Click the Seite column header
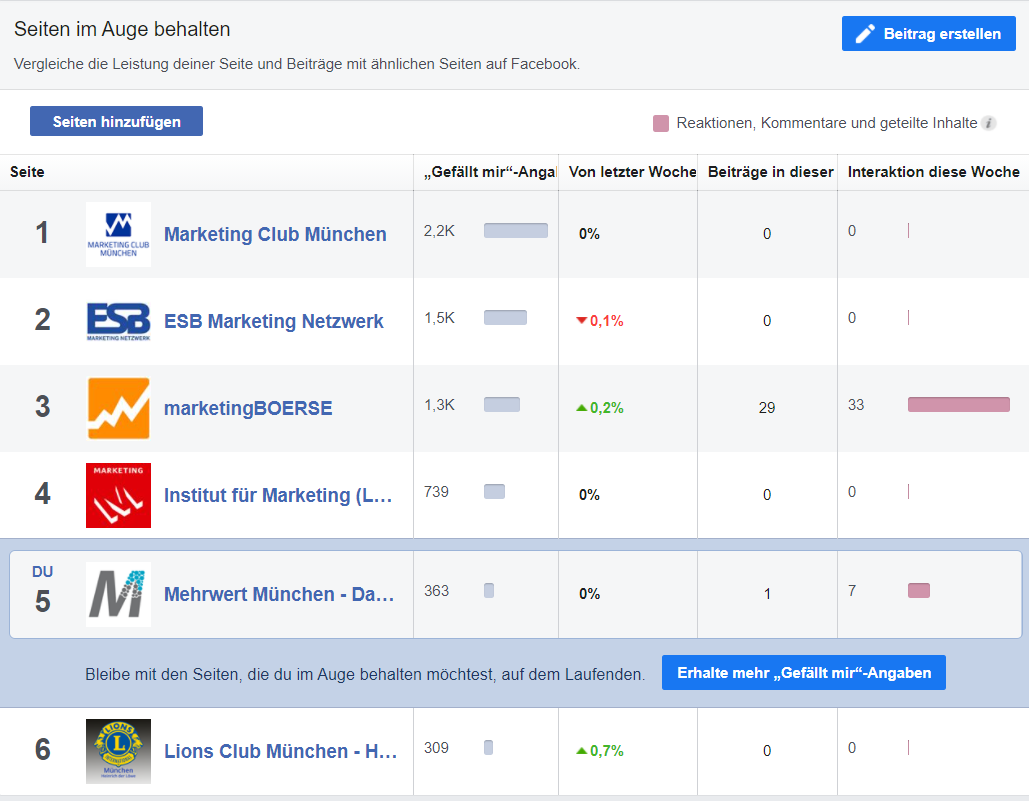 coord(27,172)
